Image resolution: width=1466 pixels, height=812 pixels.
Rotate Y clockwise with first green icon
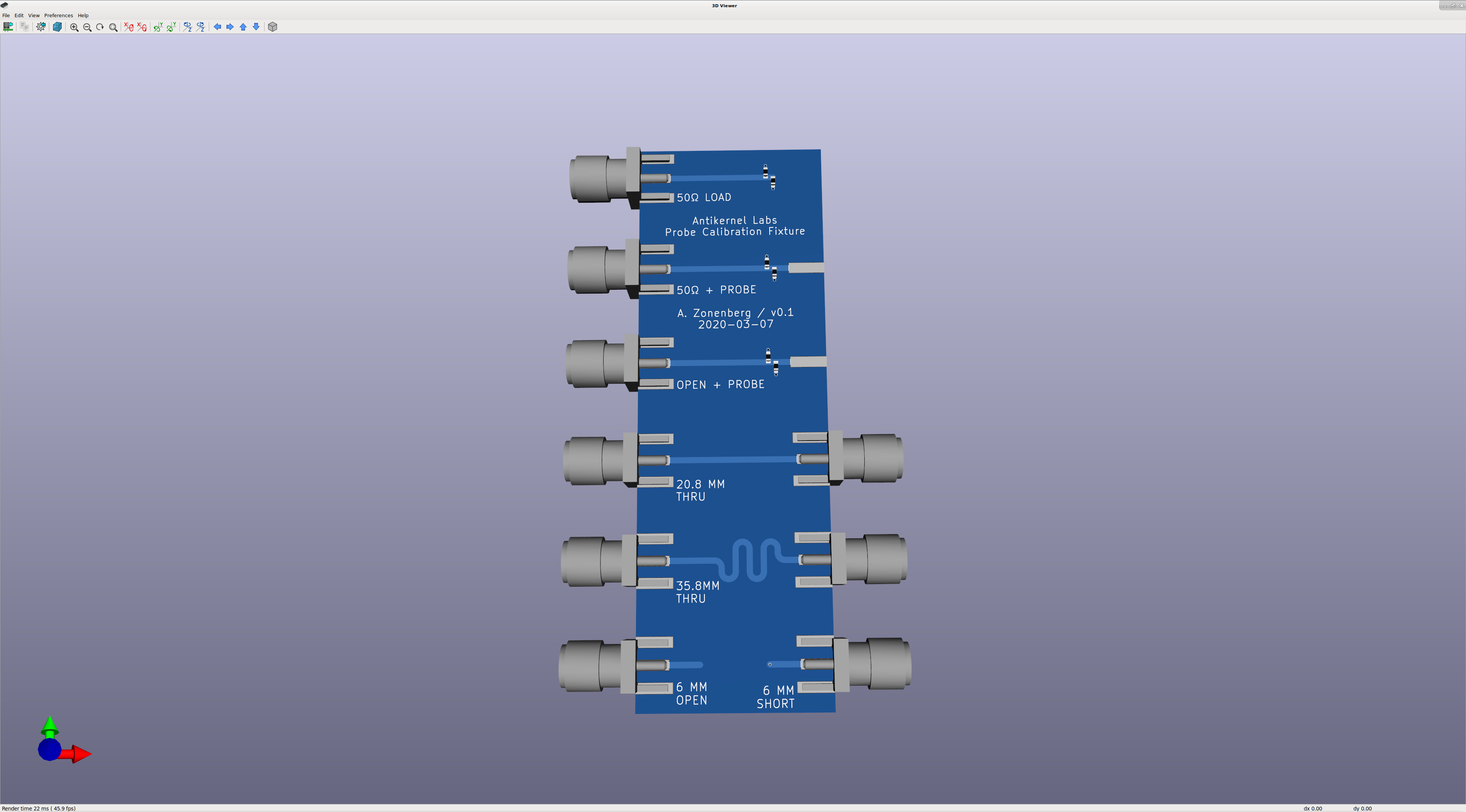(x=158, y=27)
